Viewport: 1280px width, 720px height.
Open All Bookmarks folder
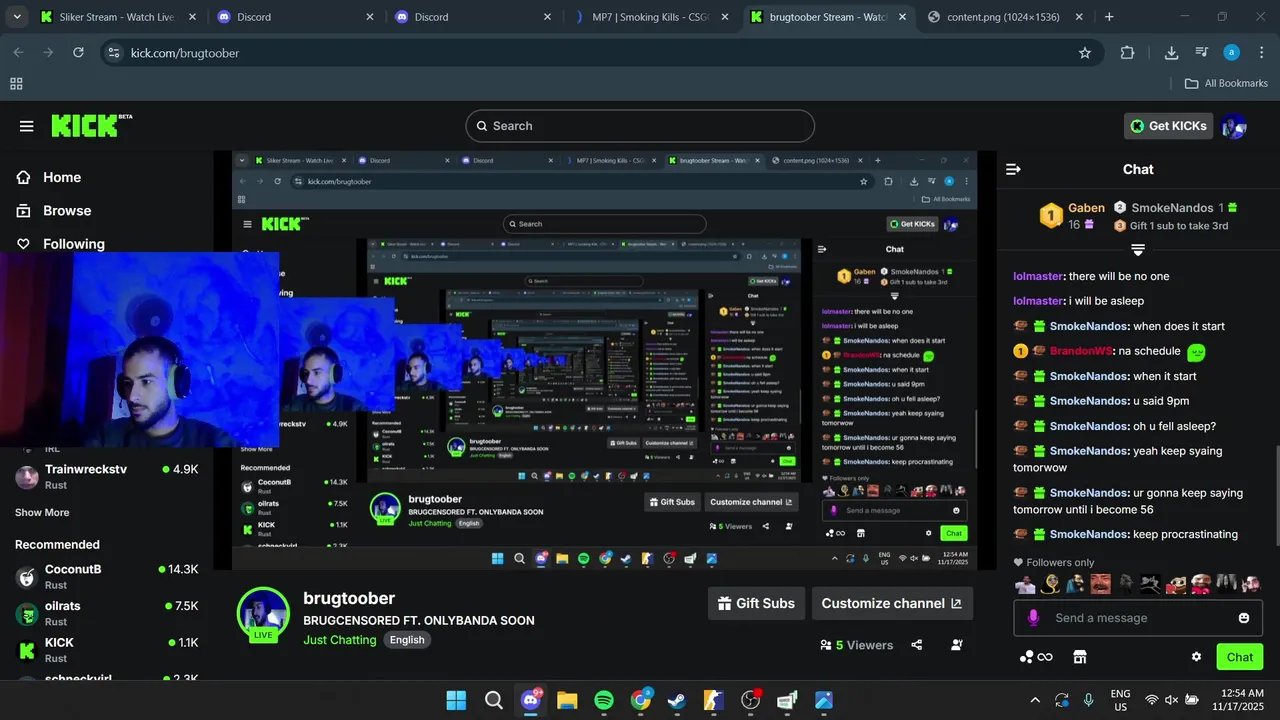pos(1226,83)
